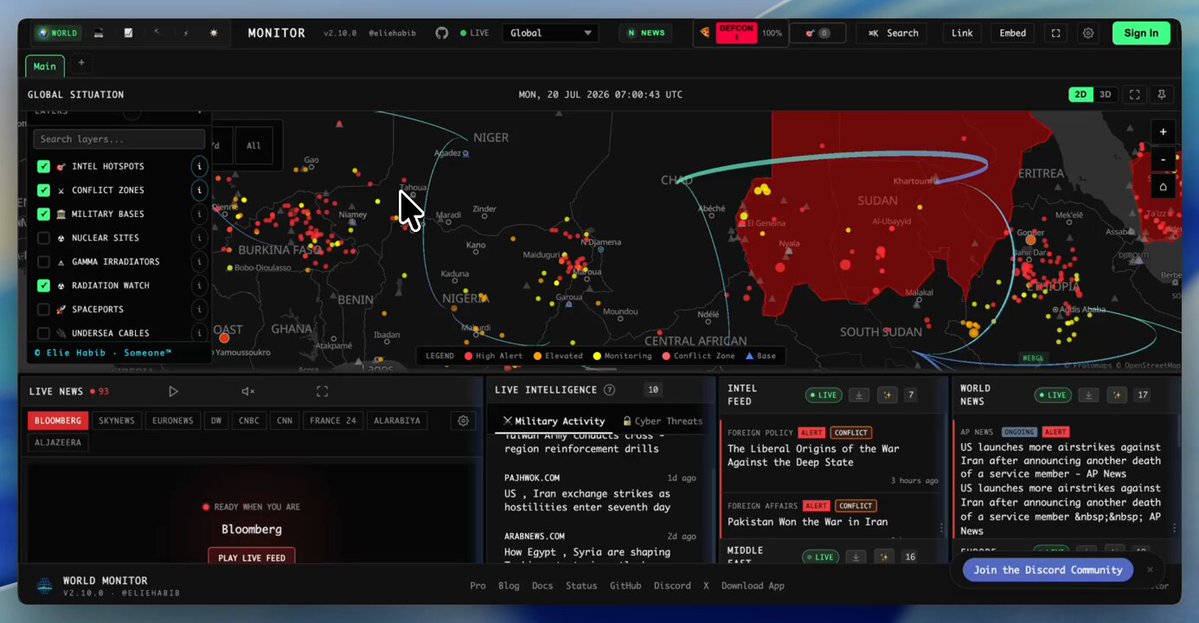Enable the Nuclear Sites layer
Image resolution: width=1199 pixels, height=623 pixels.
pos(44,238)
